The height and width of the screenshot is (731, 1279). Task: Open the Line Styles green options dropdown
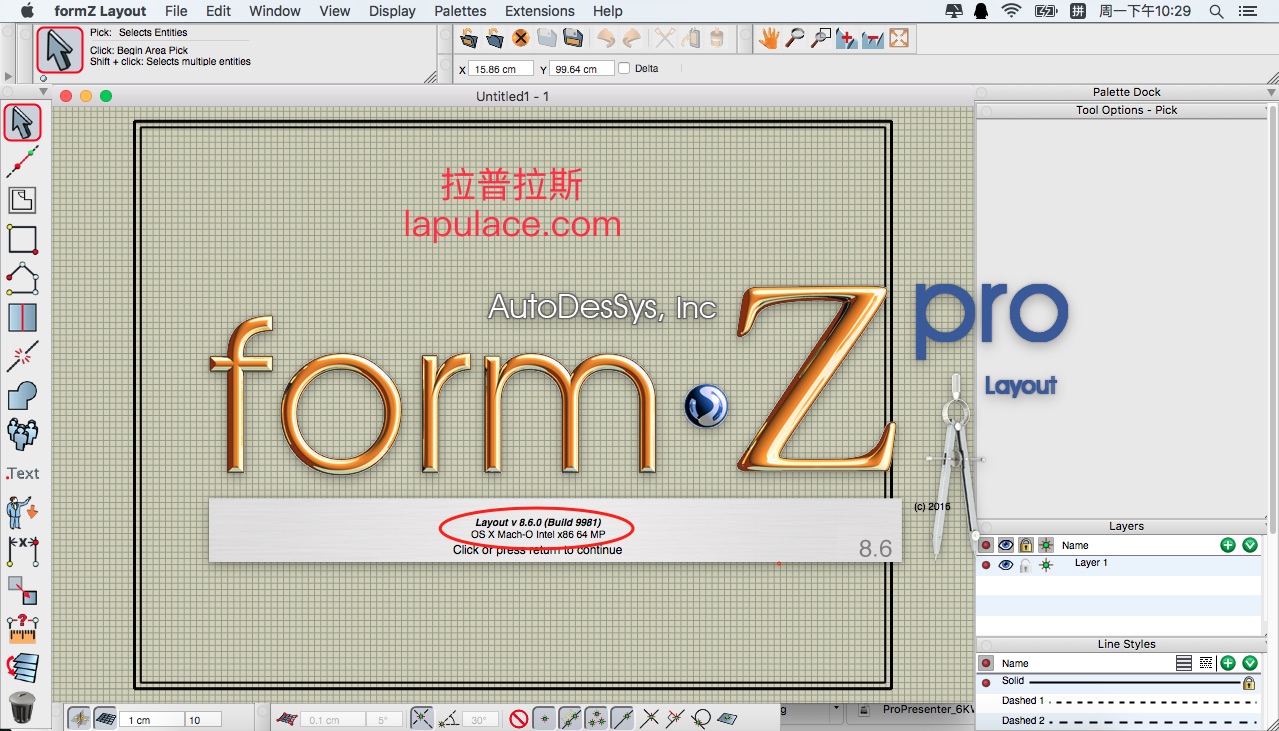(1250, 663)
